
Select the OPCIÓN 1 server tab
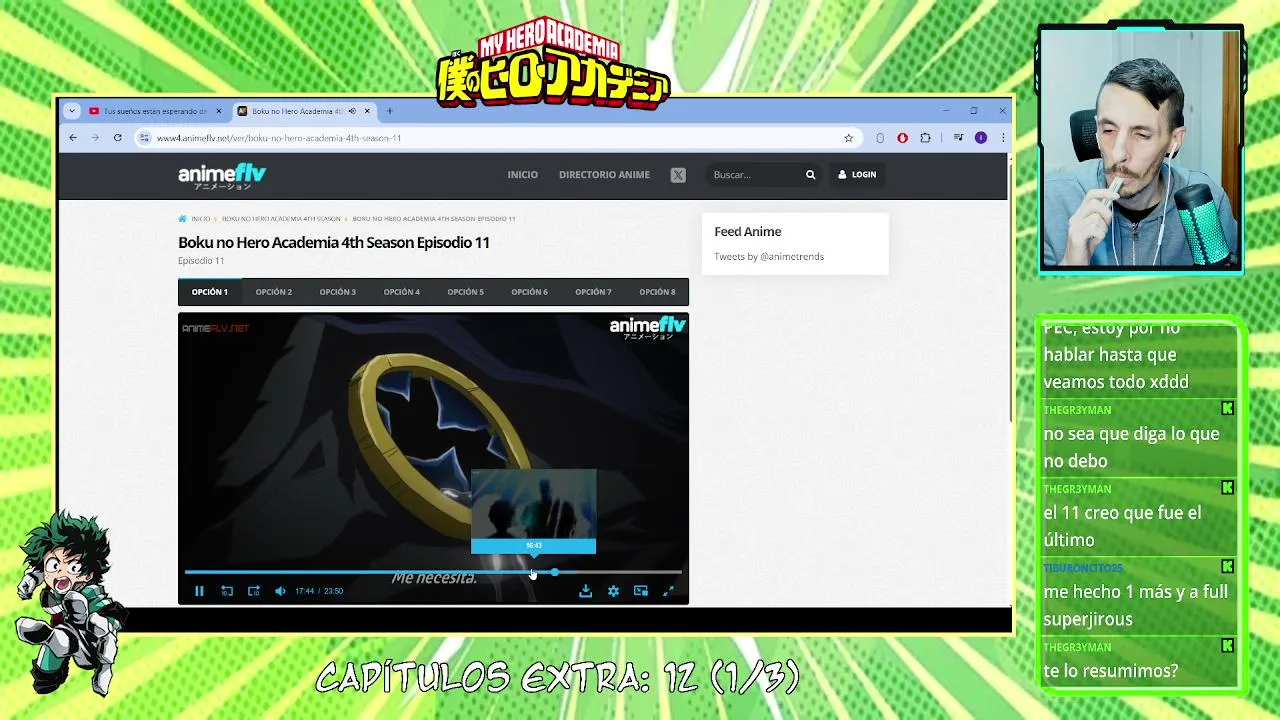click(210, 292)
